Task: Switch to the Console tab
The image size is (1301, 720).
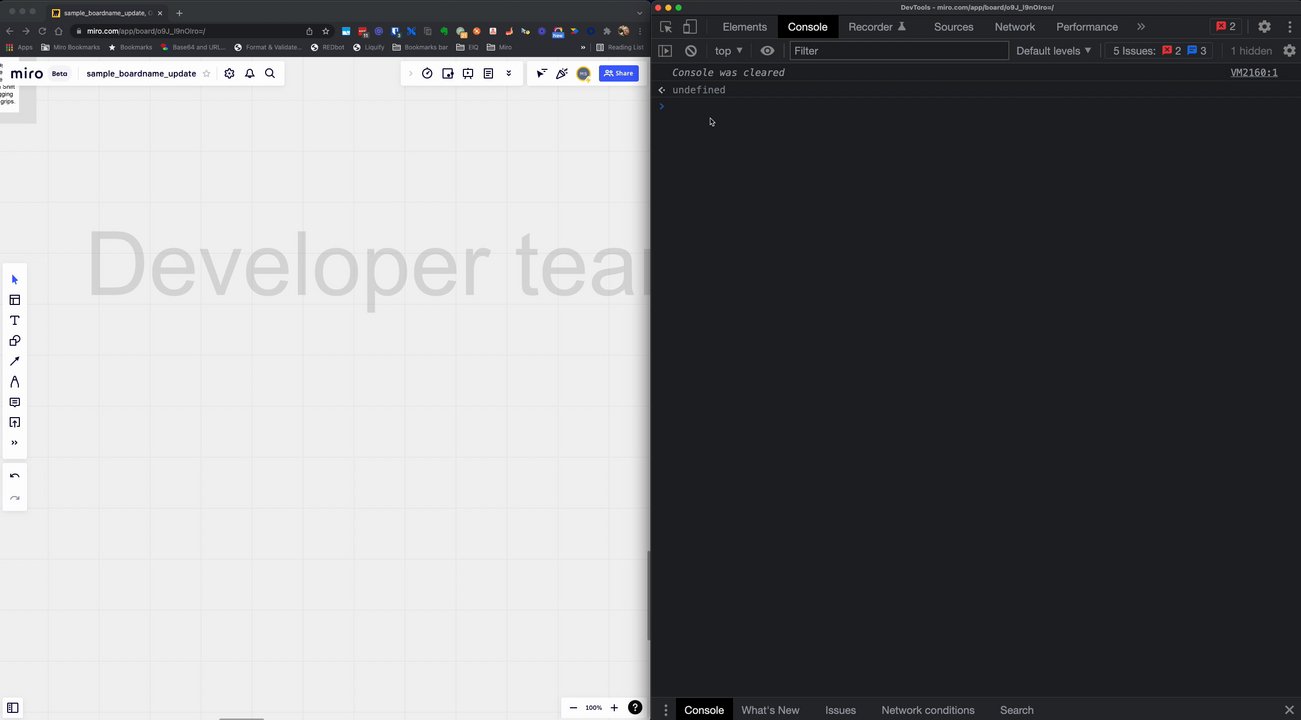Action: coord(808,27)
